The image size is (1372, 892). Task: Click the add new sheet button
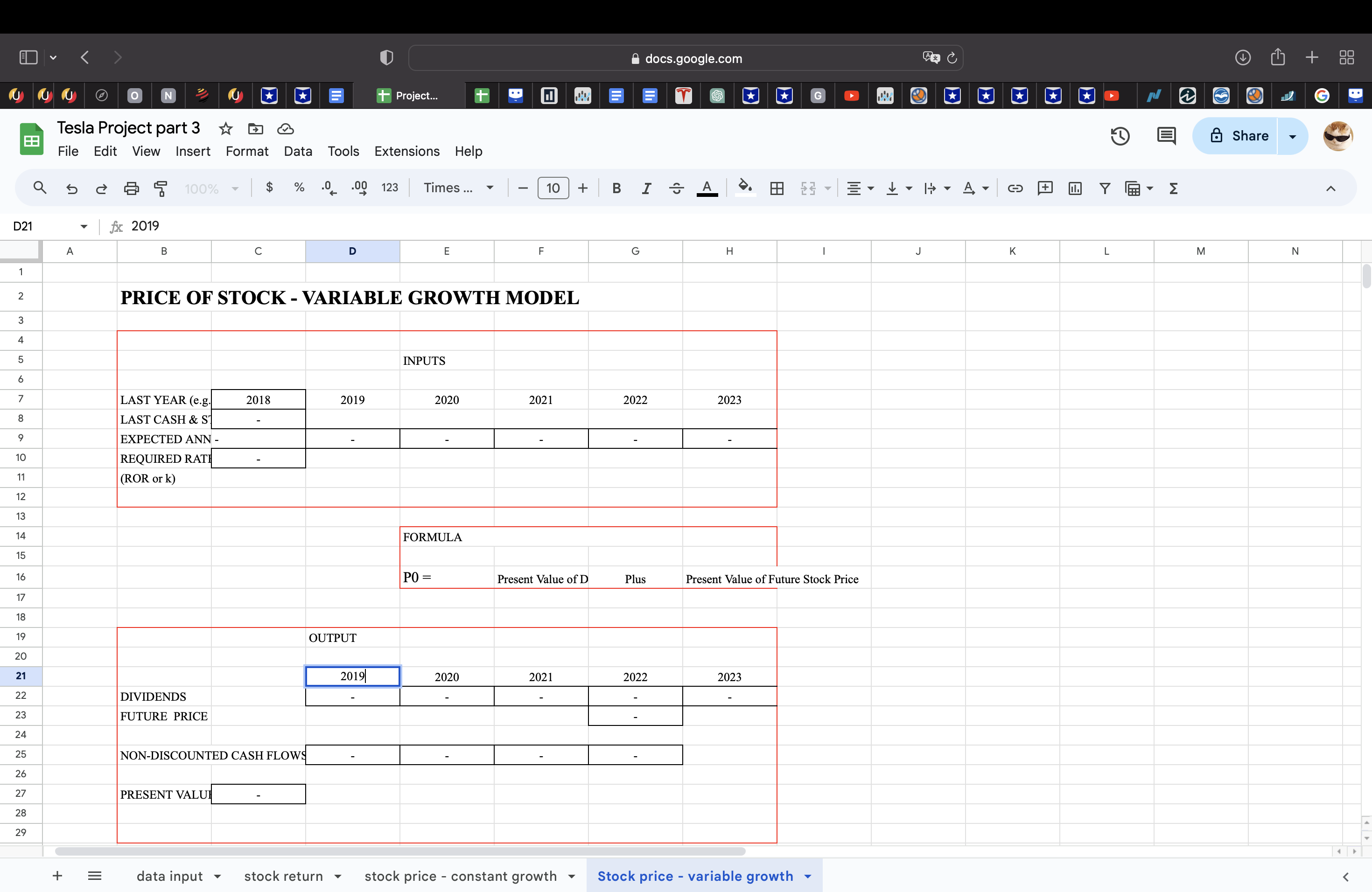pyautogui.click(x=57, y=875)
